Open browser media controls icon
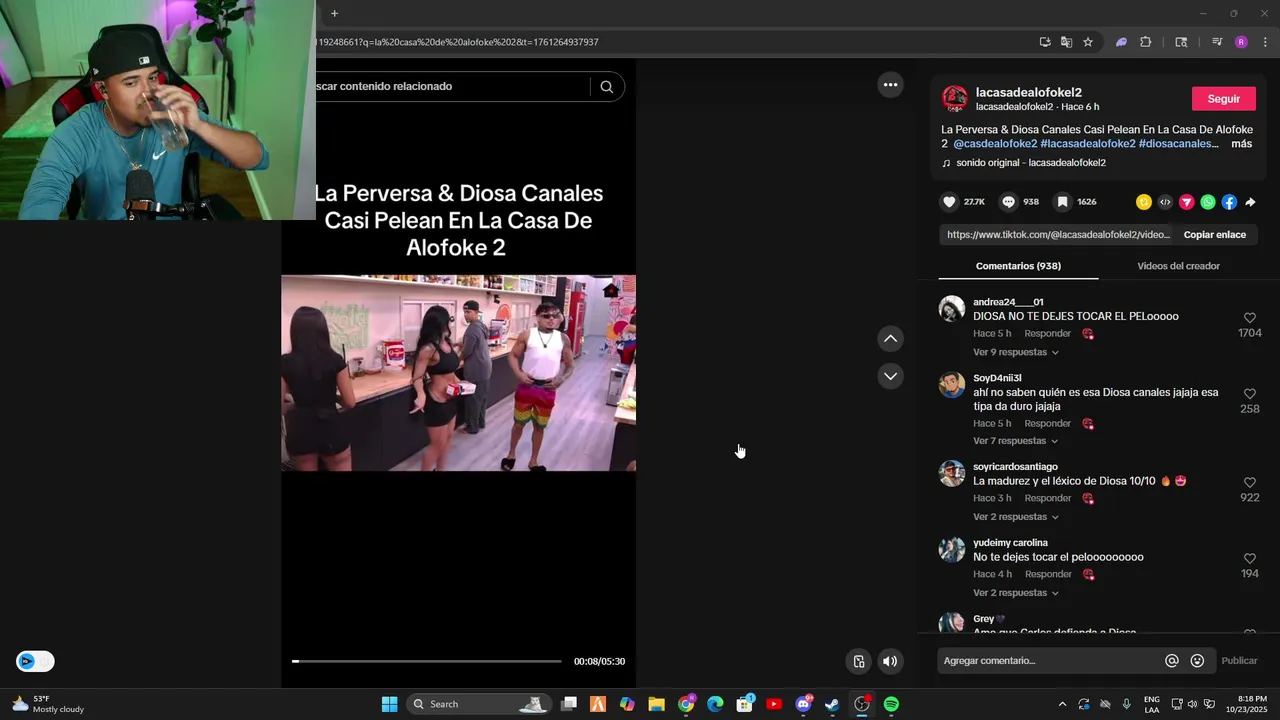Viewport: 1280px width, 720px height. [x=1216, y=42]
